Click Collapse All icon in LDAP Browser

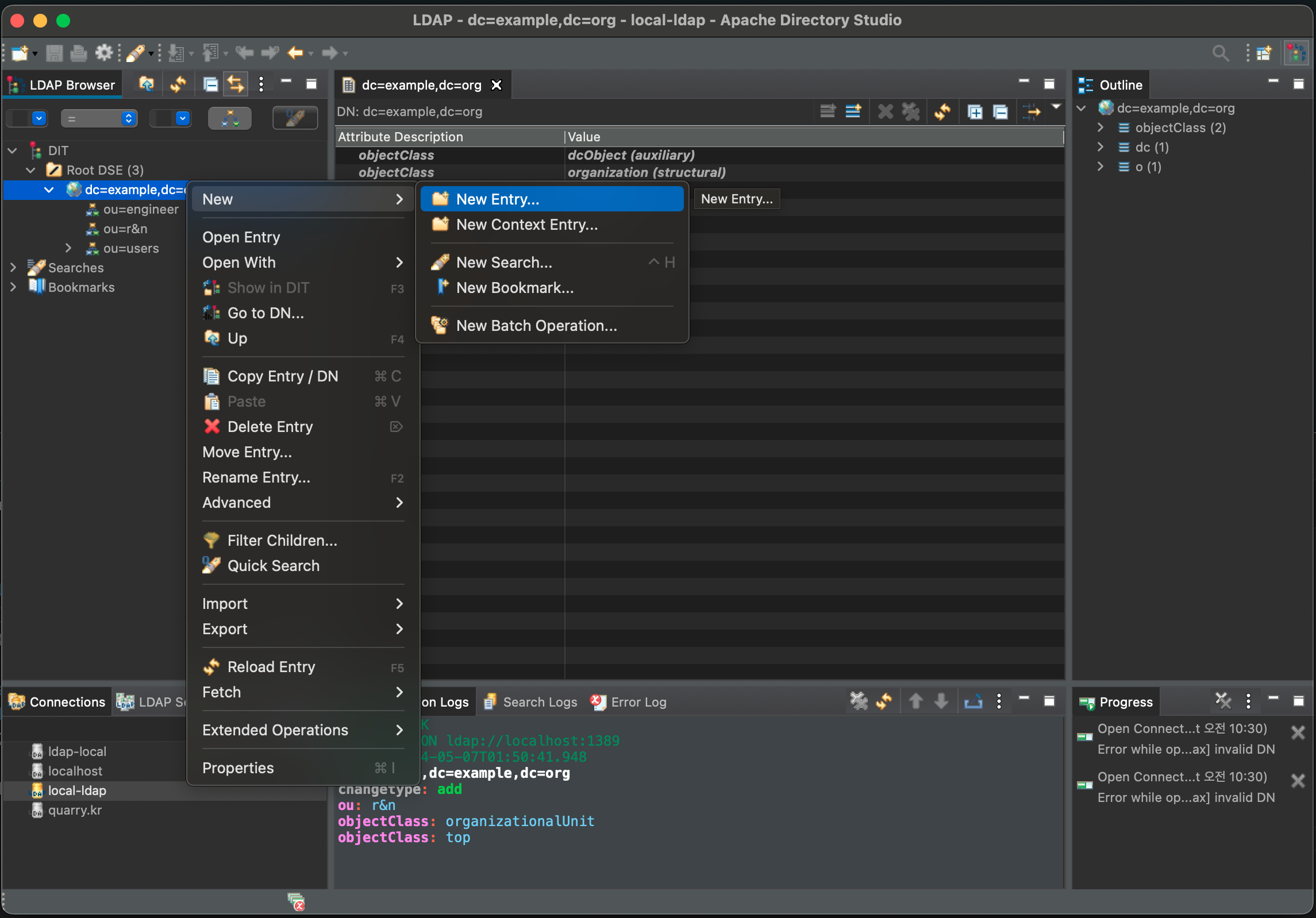[210, 84]
